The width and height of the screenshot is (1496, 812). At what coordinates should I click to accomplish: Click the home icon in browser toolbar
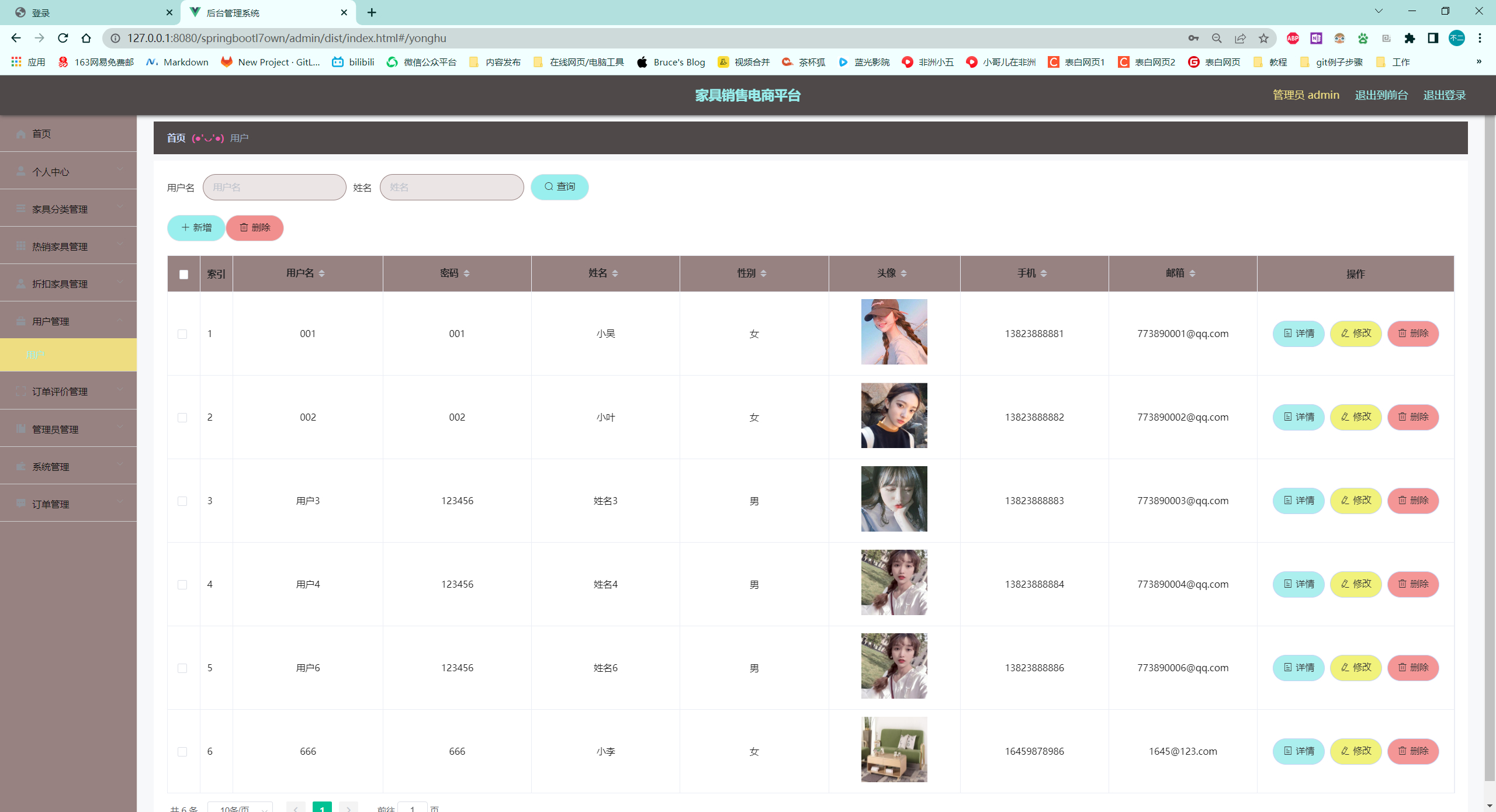(x=86, y=38)
